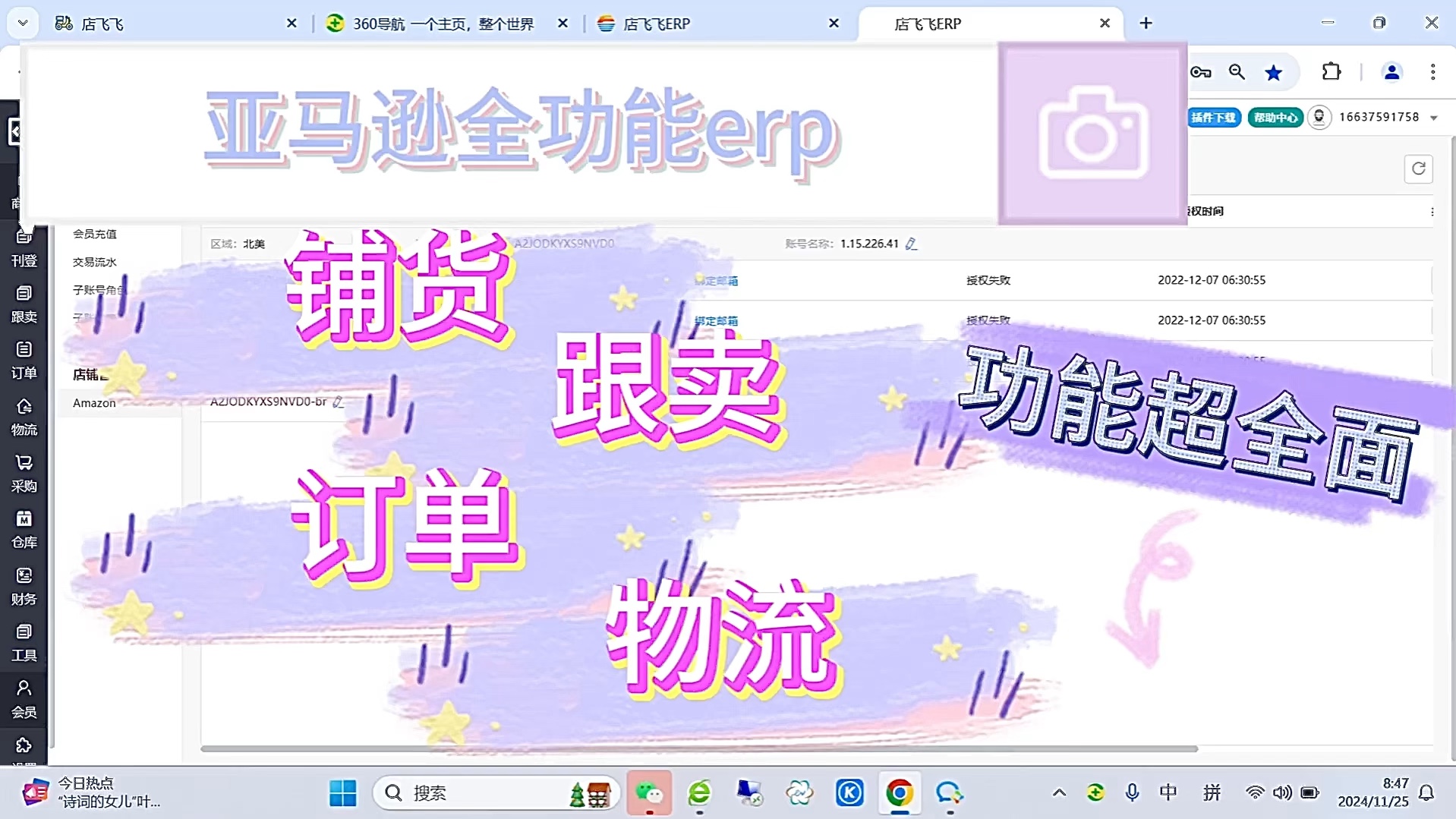Open the 采购 sidebar module
The image size is (1456, 819).
[24, 474]
